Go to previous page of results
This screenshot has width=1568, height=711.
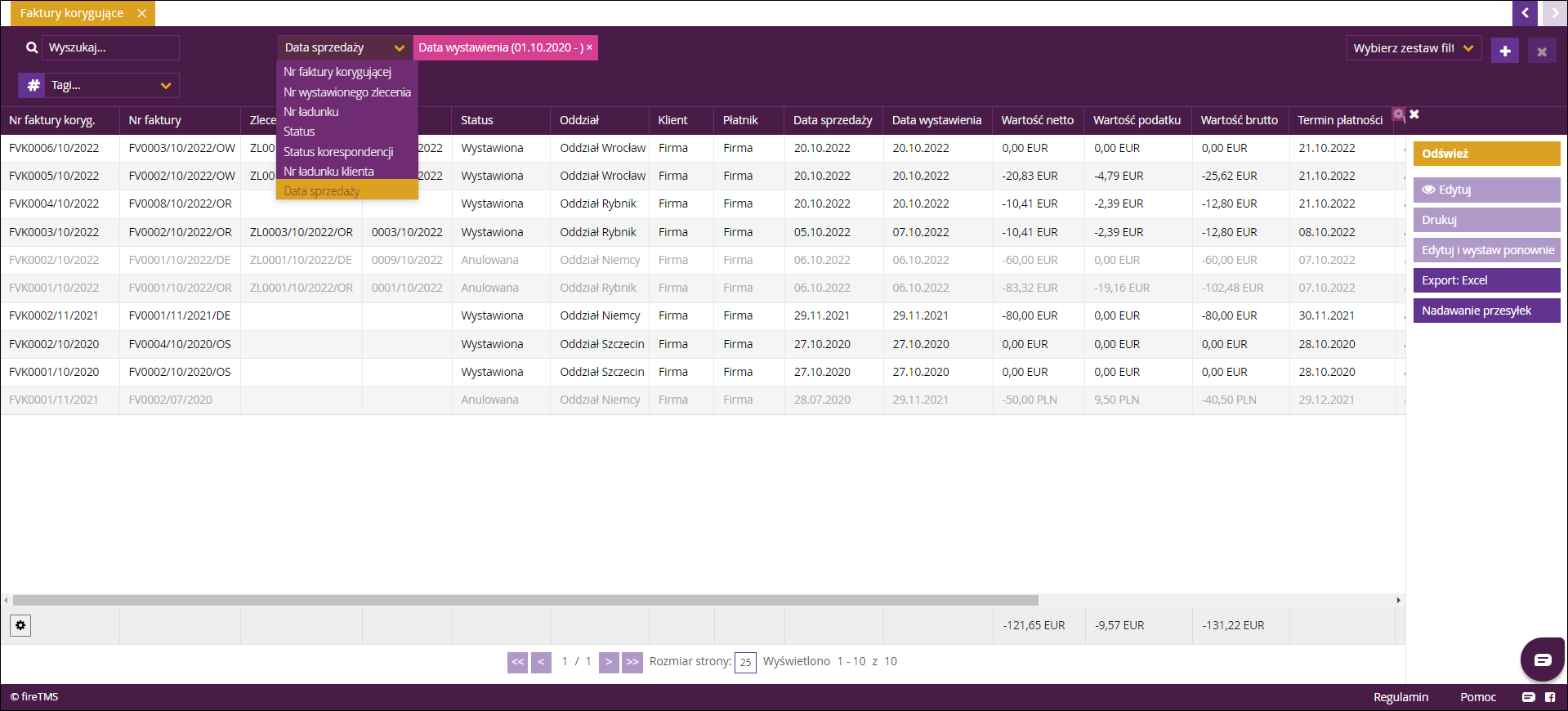(x=541, y=662)
